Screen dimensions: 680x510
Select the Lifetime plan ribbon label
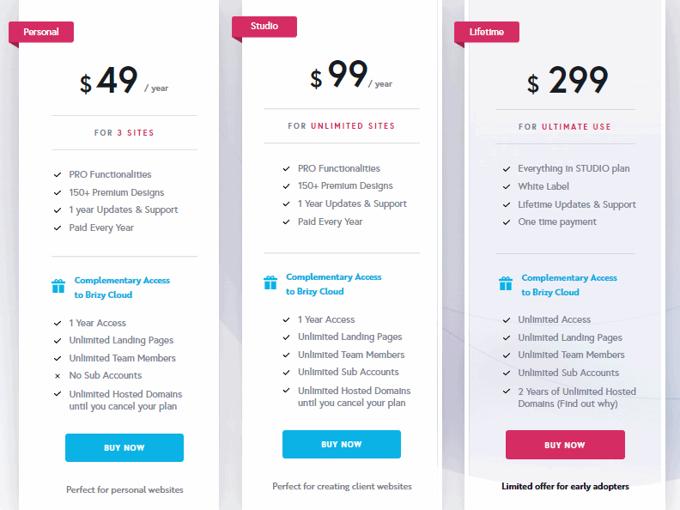487,32
